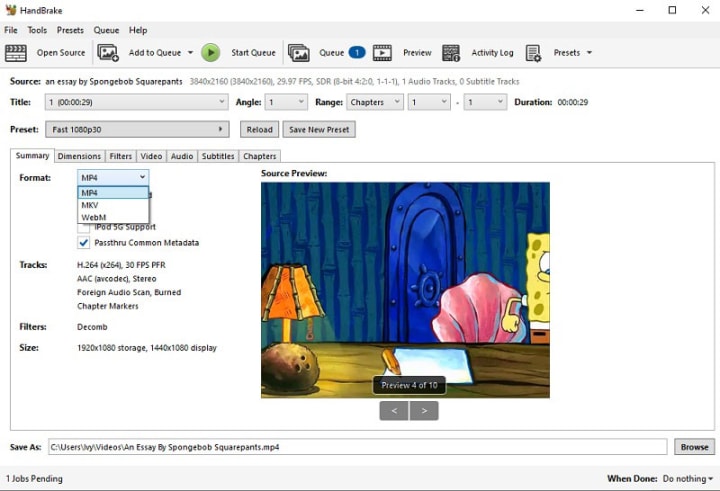
Task: Select MP4 in the format list
Action: pyautogui.click(x=113, y=192)
